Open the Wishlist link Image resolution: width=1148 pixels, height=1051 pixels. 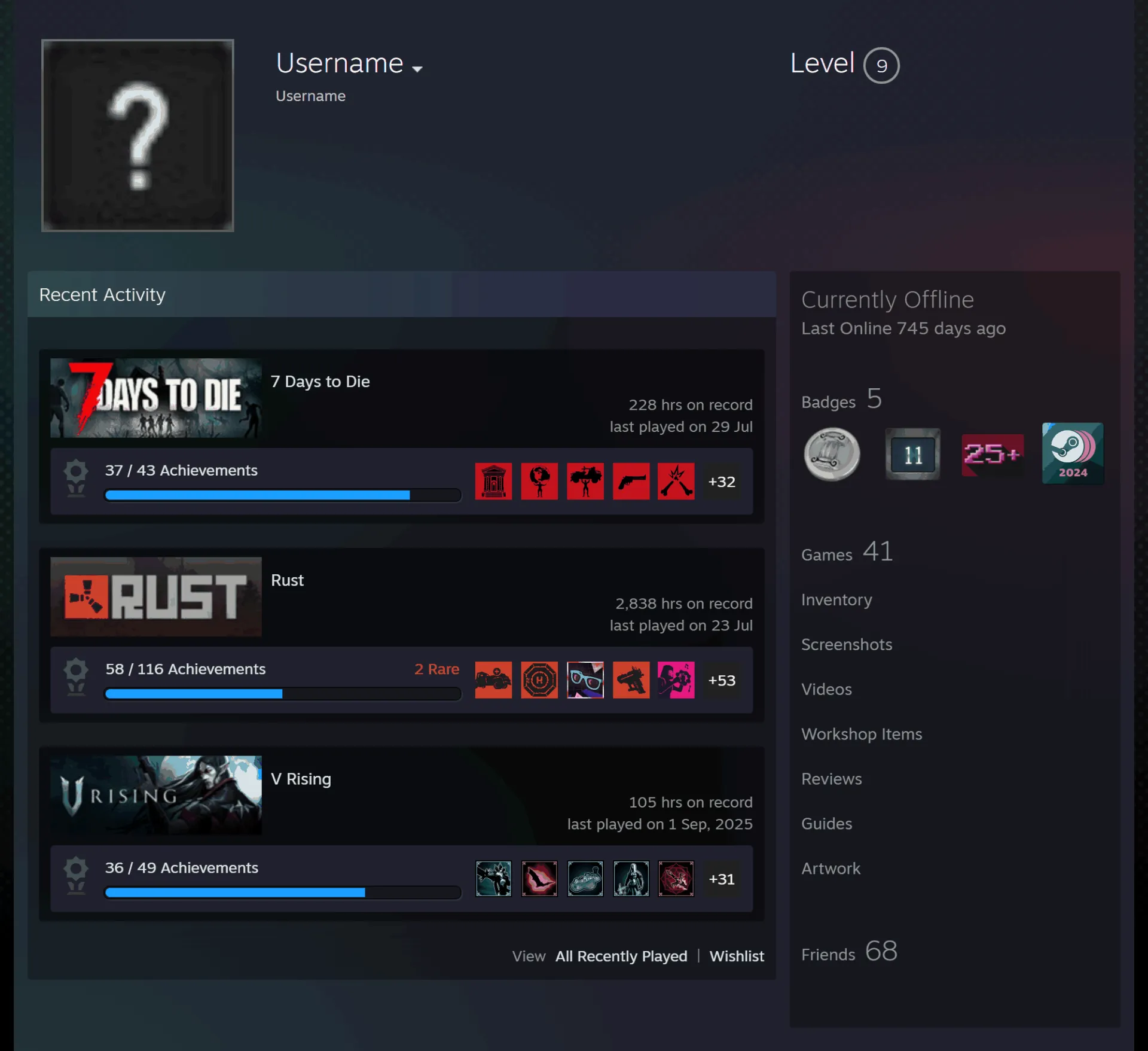pyautogui.click(x=737, y=956)
